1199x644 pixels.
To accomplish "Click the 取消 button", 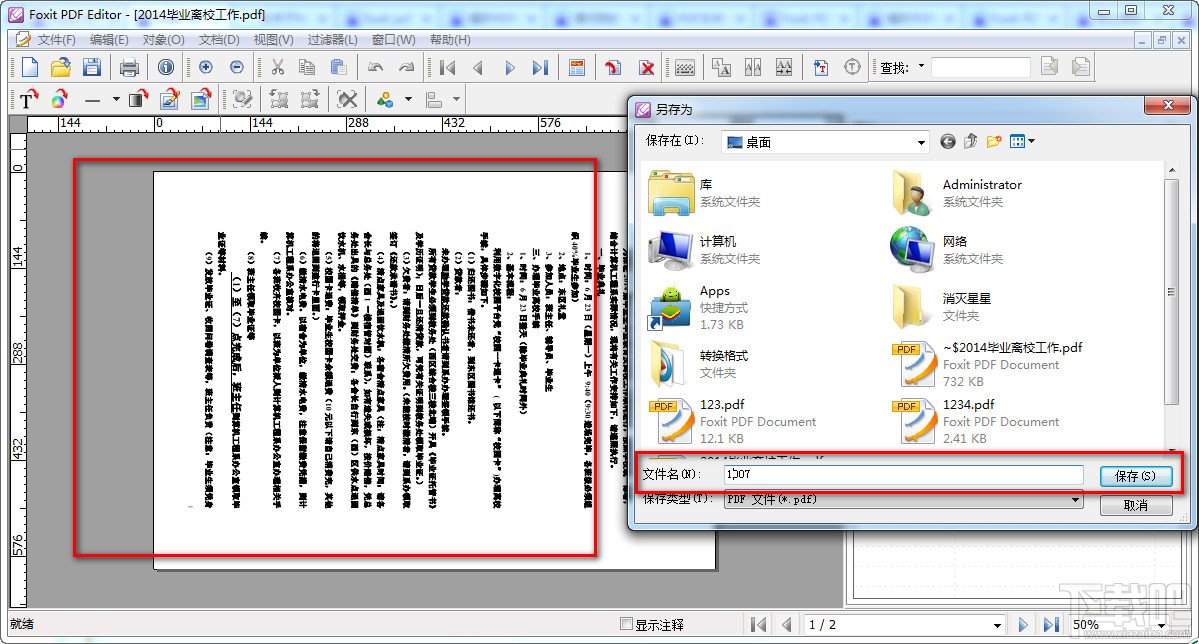I will click(1136, 505).
